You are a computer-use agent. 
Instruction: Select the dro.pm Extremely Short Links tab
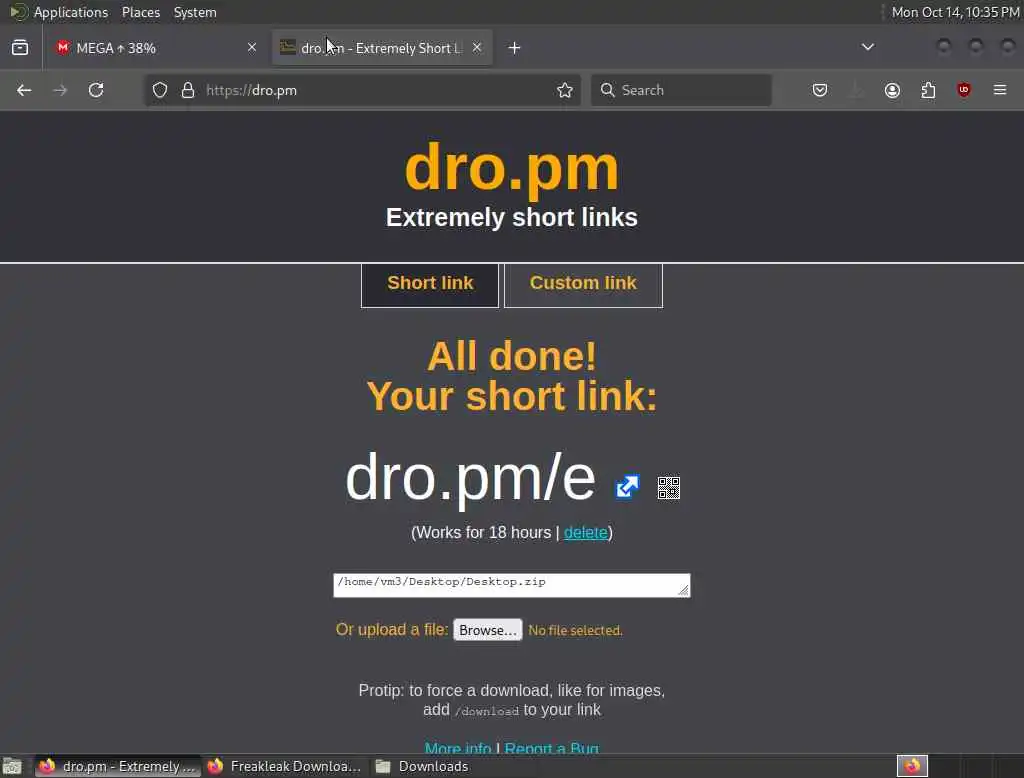[382, 48]
